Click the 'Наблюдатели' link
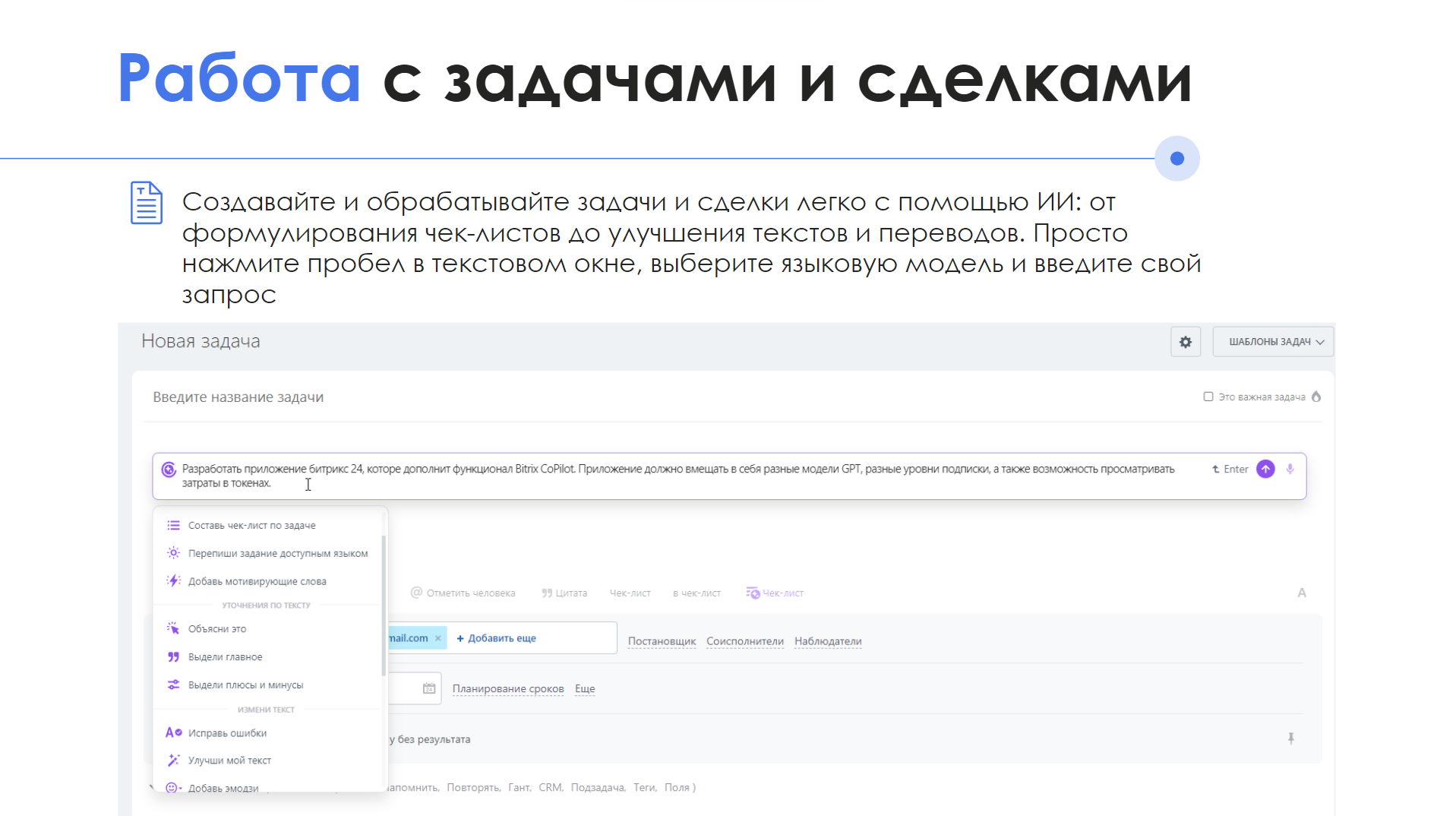Image resolution: width=1456 pixels, height=816 pixels. (827, 641)
